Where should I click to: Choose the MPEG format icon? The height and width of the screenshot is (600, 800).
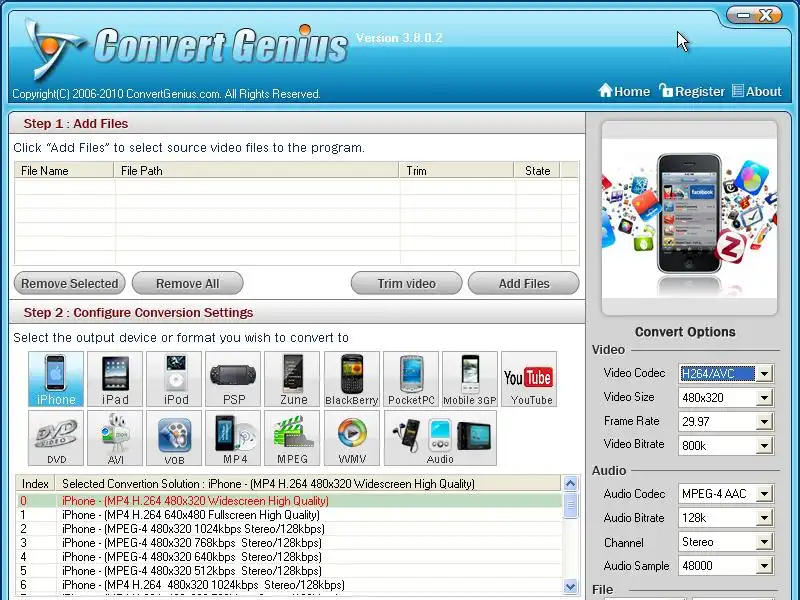click(x=292, y=438)
